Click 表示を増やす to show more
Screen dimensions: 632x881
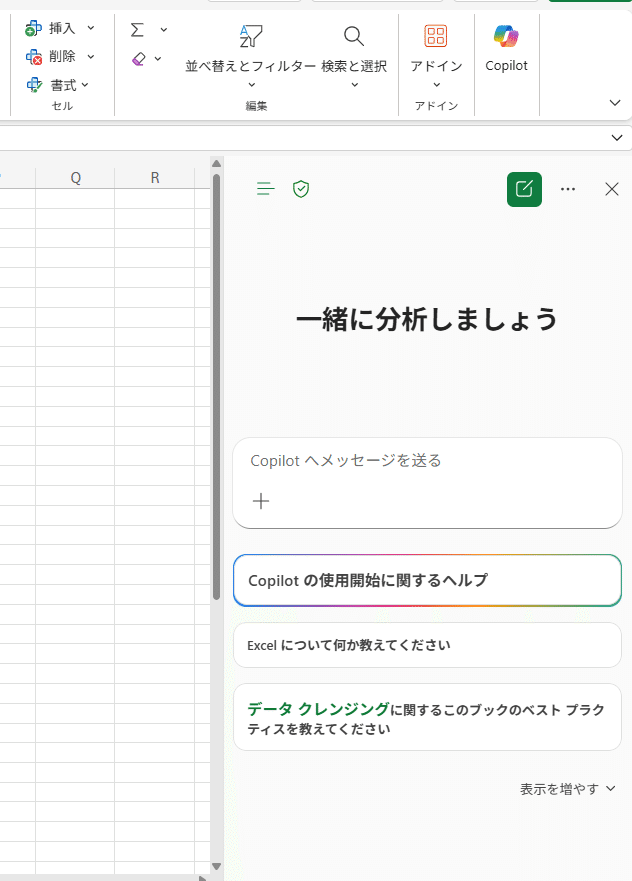pos(567,789)
